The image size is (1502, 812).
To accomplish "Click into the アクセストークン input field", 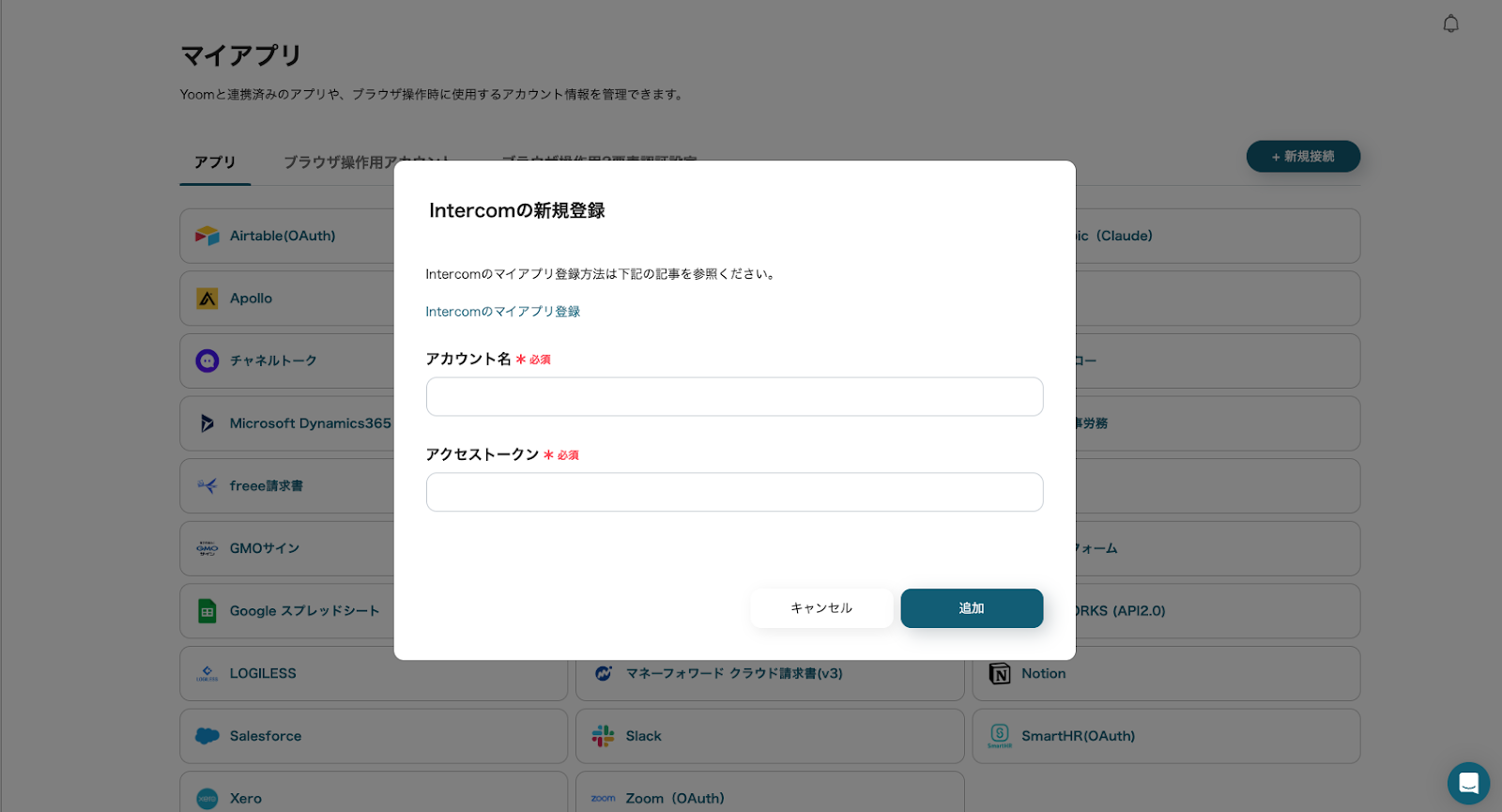I will click(x=734, y=492).
